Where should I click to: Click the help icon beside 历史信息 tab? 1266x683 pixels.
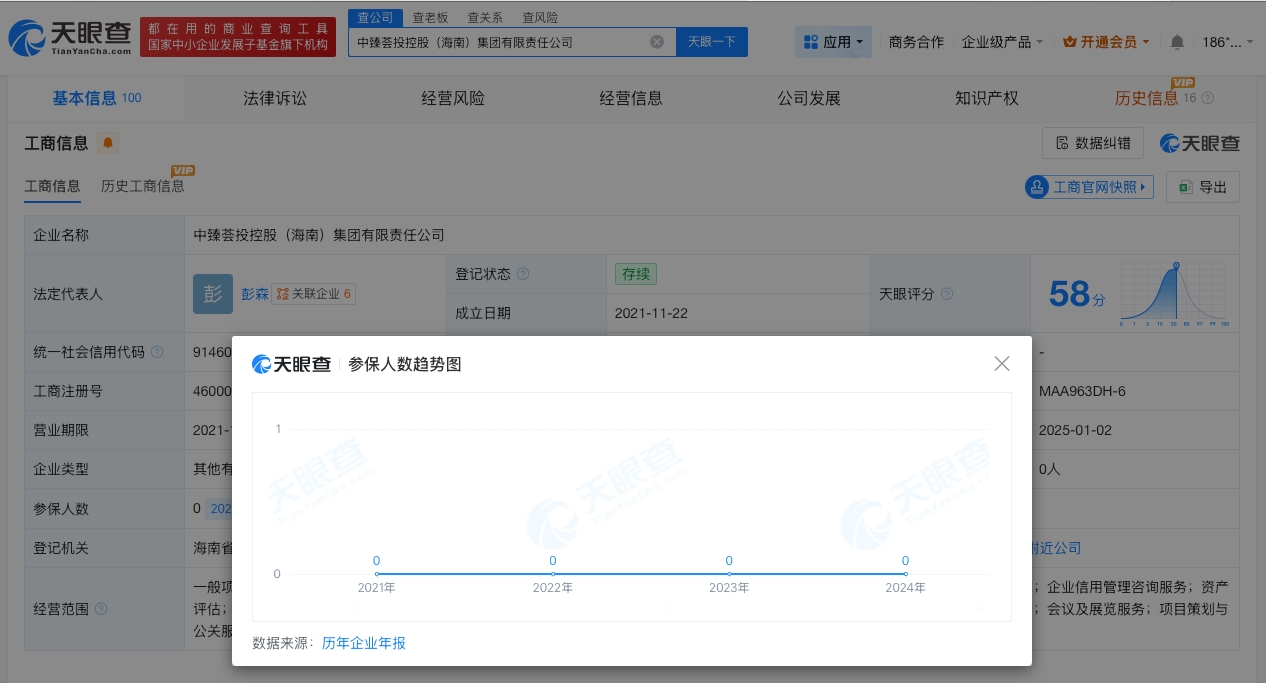coord(1208,98)
